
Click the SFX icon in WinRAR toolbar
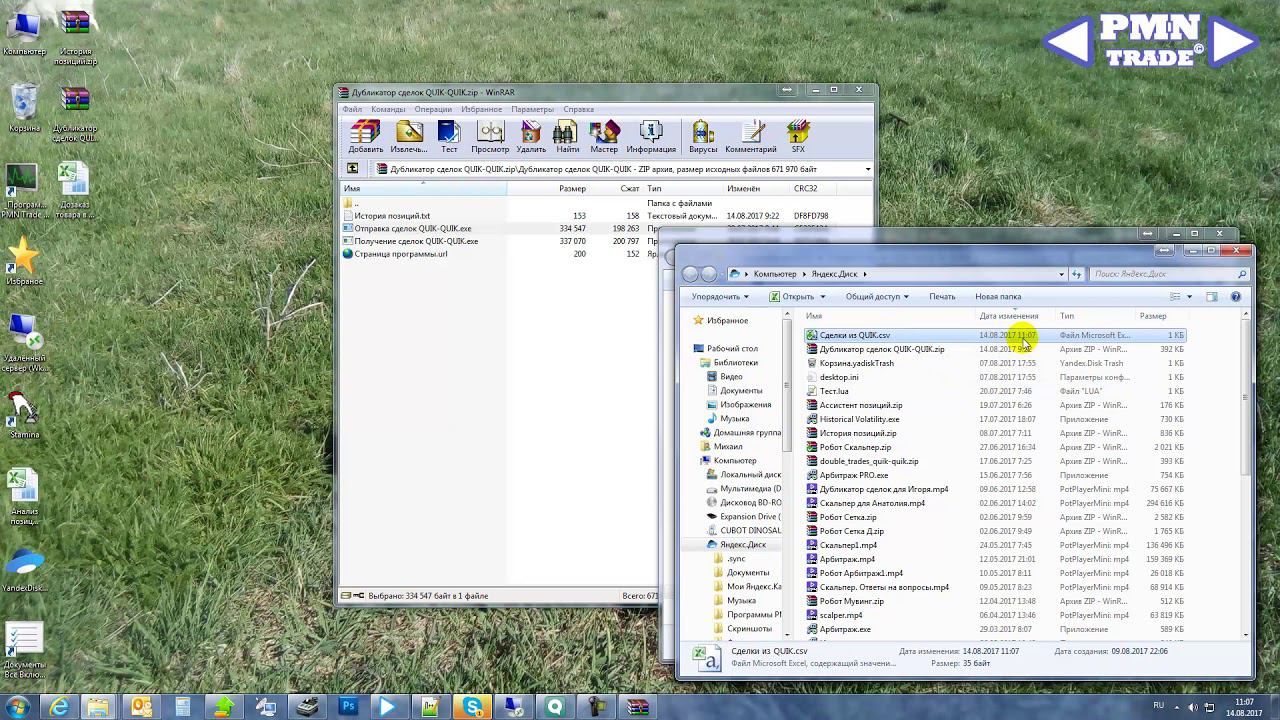[798, 137]
